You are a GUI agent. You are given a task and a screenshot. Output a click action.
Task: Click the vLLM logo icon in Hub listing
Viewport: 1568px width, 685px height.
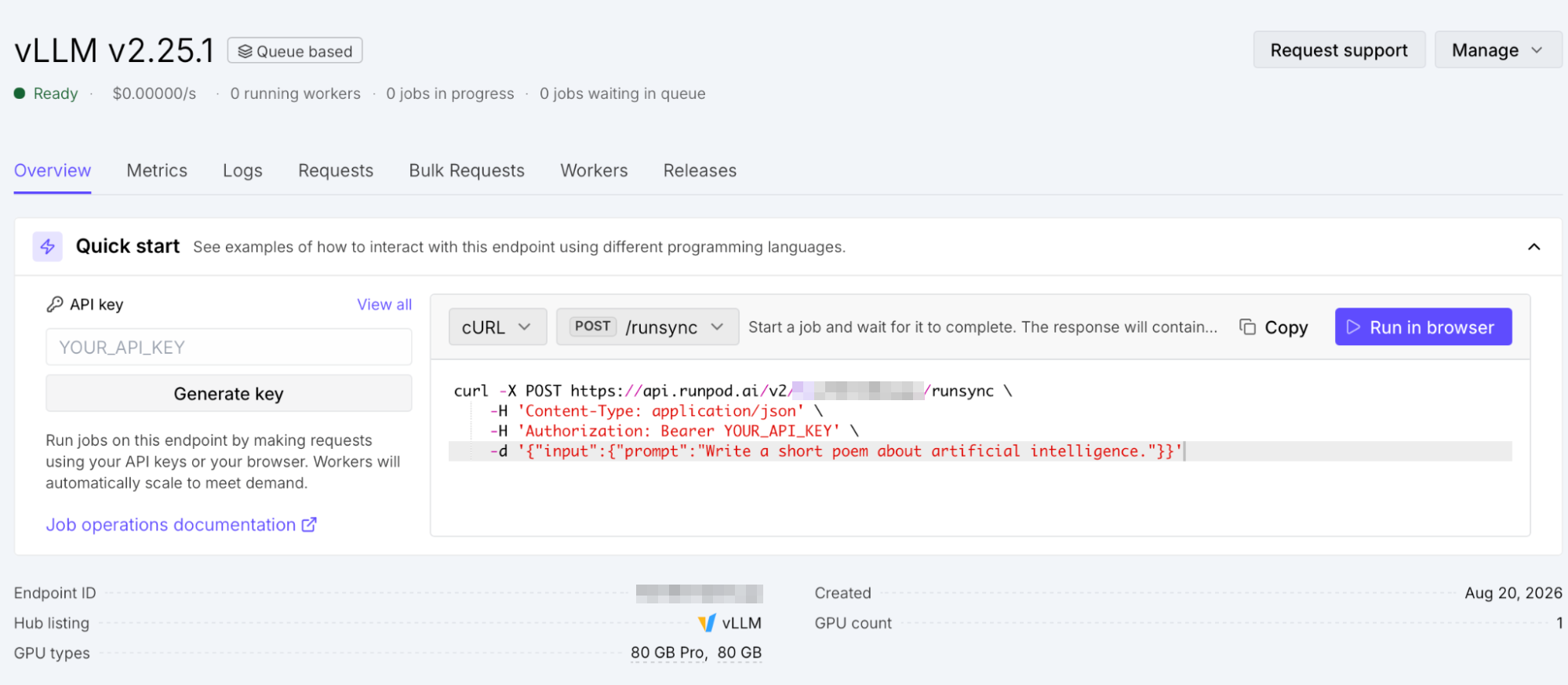click(707, 623)
